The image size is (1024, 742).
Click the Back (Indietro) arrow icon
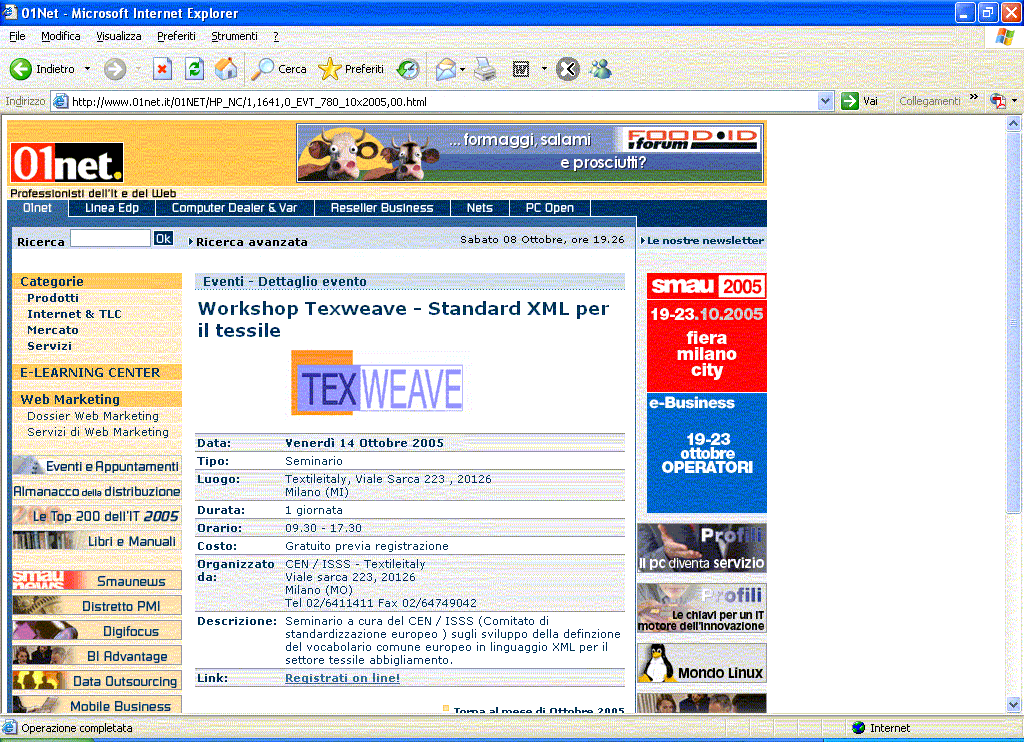click(20, 69)
